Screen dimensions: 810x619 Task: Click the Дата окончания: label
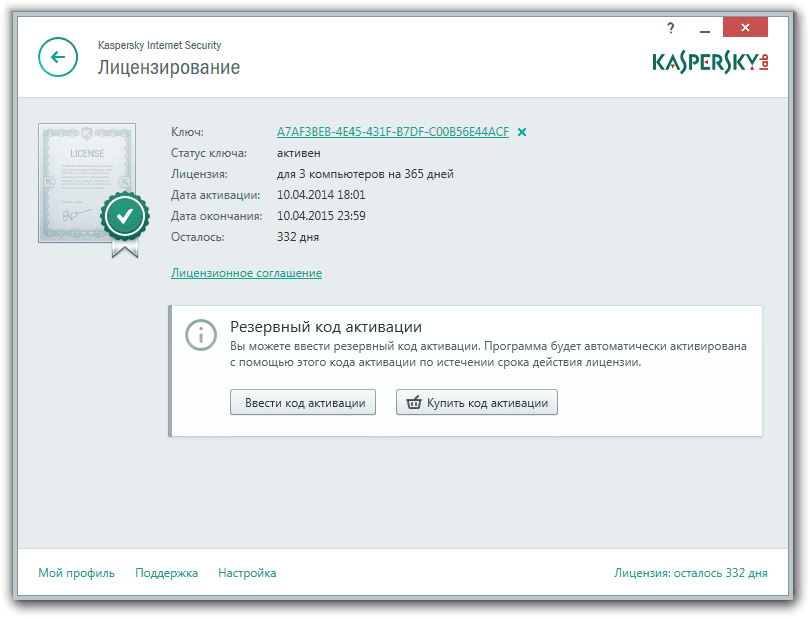point(216,216)
